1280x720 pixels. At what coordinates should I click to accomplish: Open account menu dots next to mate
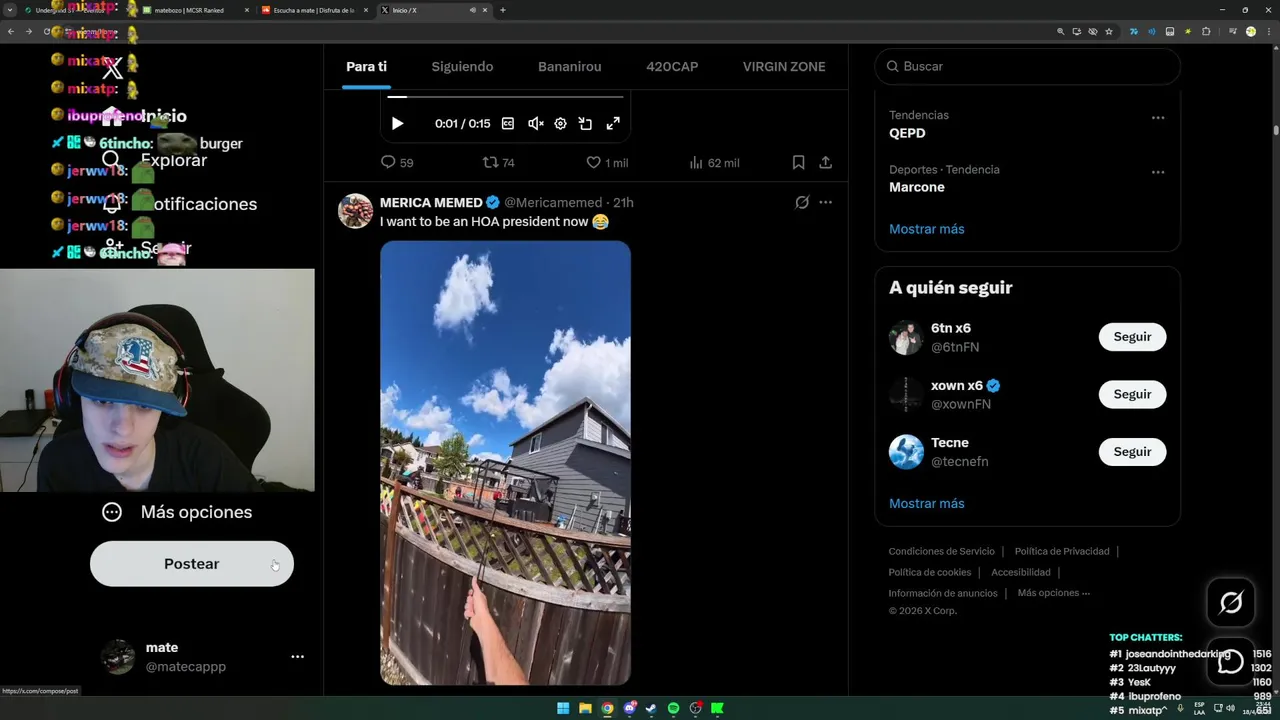(297, 657)
